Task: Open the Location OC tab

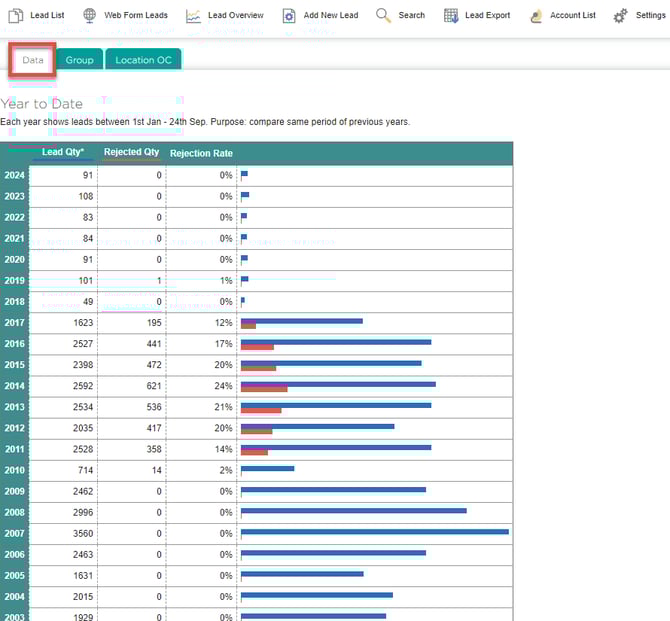Action: (x=143, y=60)
